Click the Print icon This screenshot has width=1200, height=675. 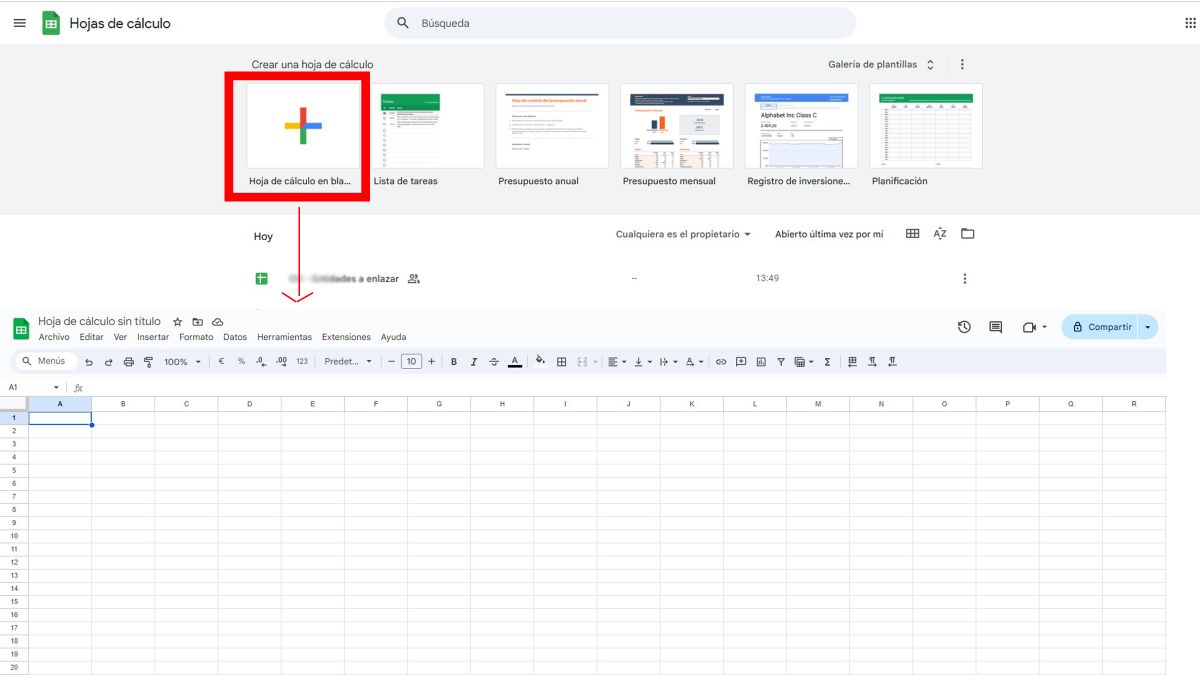128,361
